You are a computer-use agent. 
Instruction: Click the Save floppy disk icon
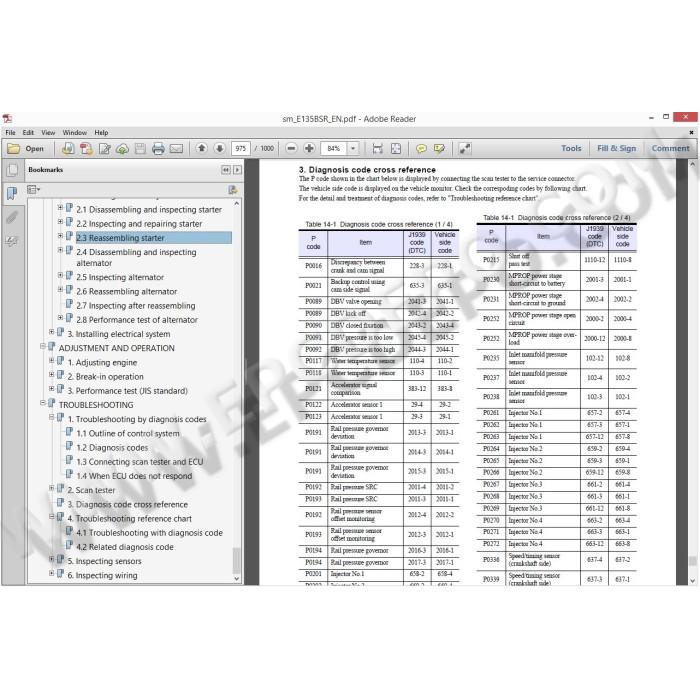pyautogui.click(x=140, y=149)
